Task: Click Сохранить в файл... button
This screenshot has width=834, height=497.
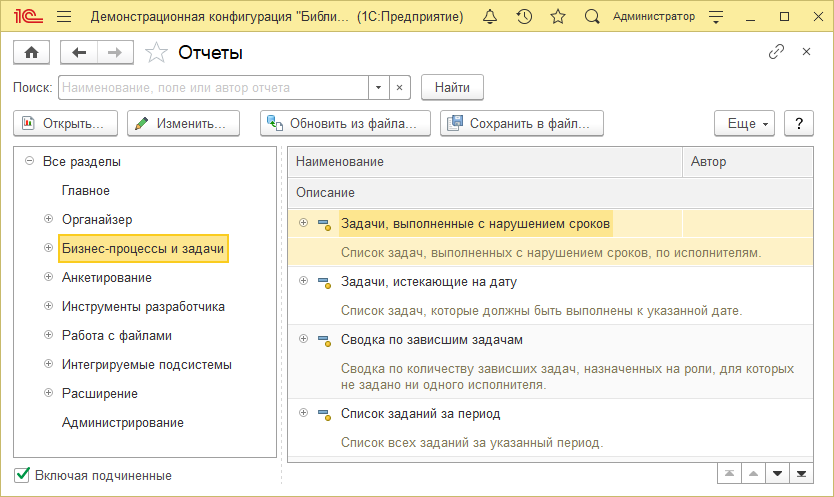Action: point(522,123)
